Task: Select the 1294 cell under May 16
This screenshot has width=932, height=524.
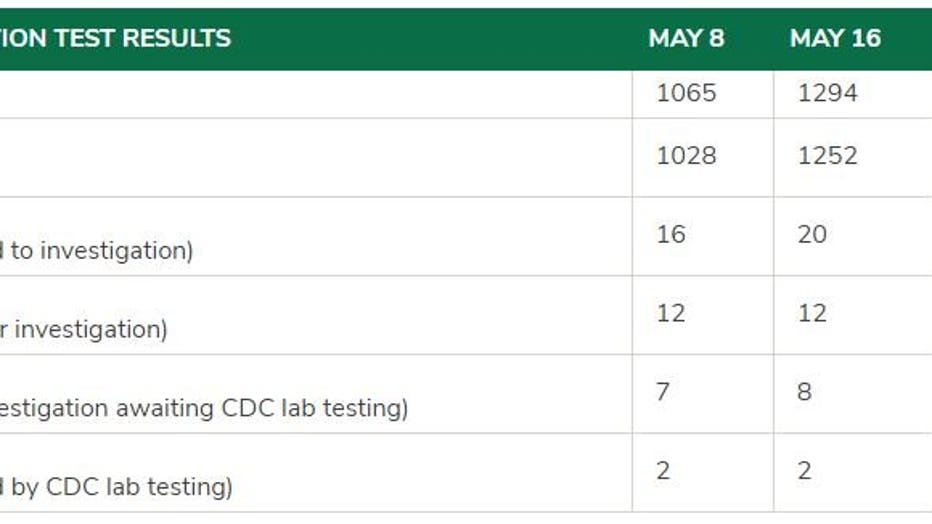Action: (827, 93)
